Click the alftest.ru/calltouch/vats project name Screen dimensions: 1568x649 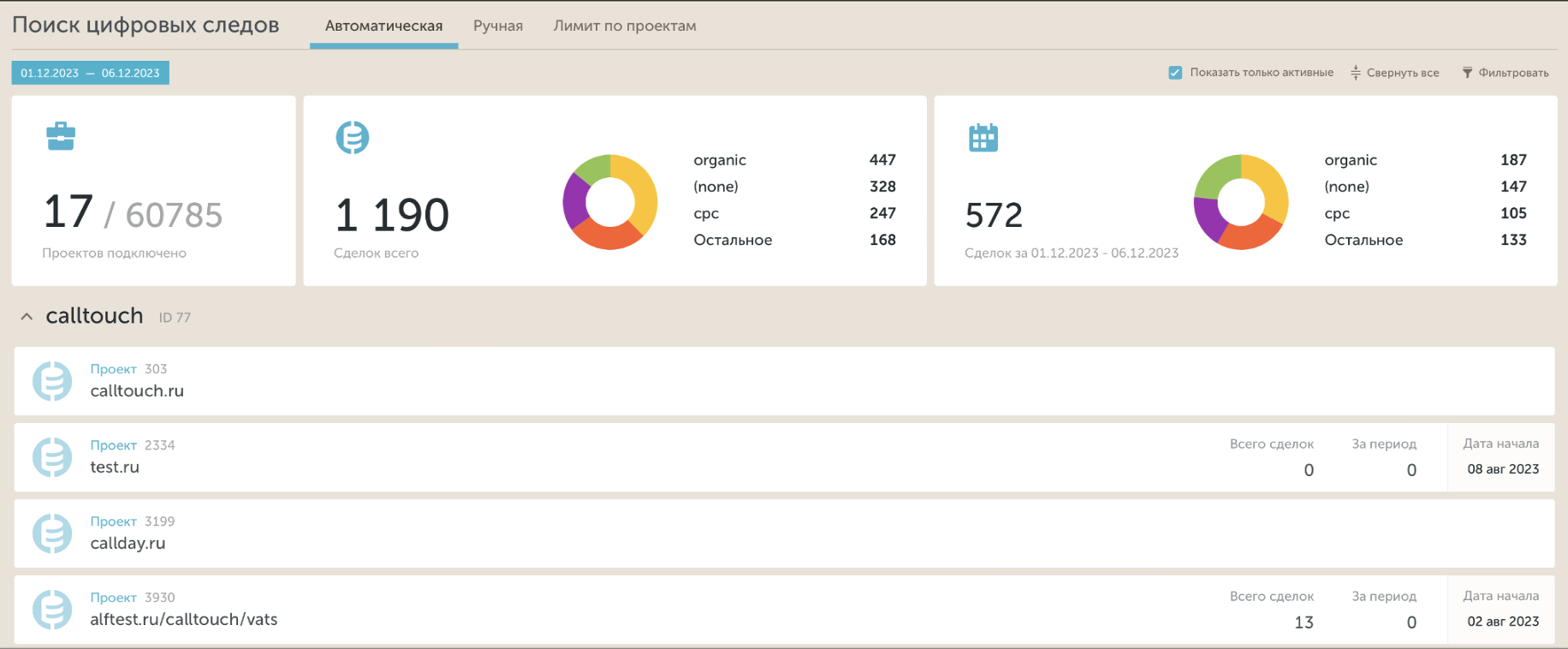(x=184, y=620)
